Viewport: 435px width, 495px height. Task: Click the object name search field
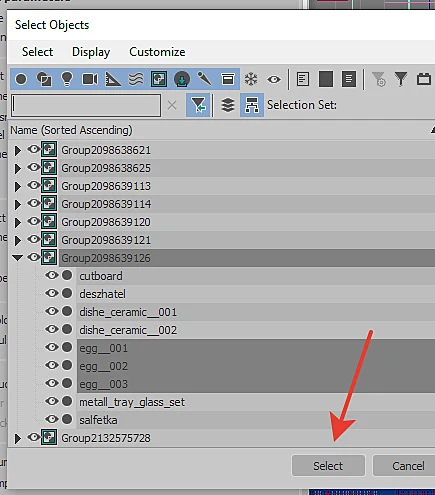coord(86,105)
